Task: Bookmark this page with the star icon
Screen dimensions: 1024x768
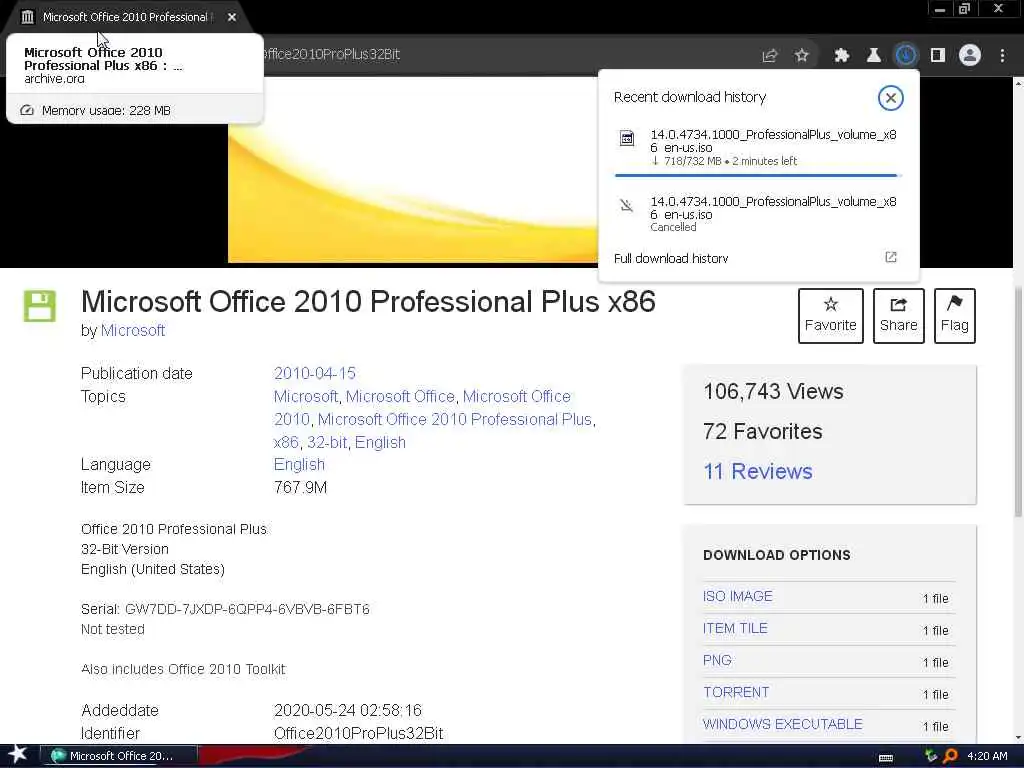Action: [802, 56]
